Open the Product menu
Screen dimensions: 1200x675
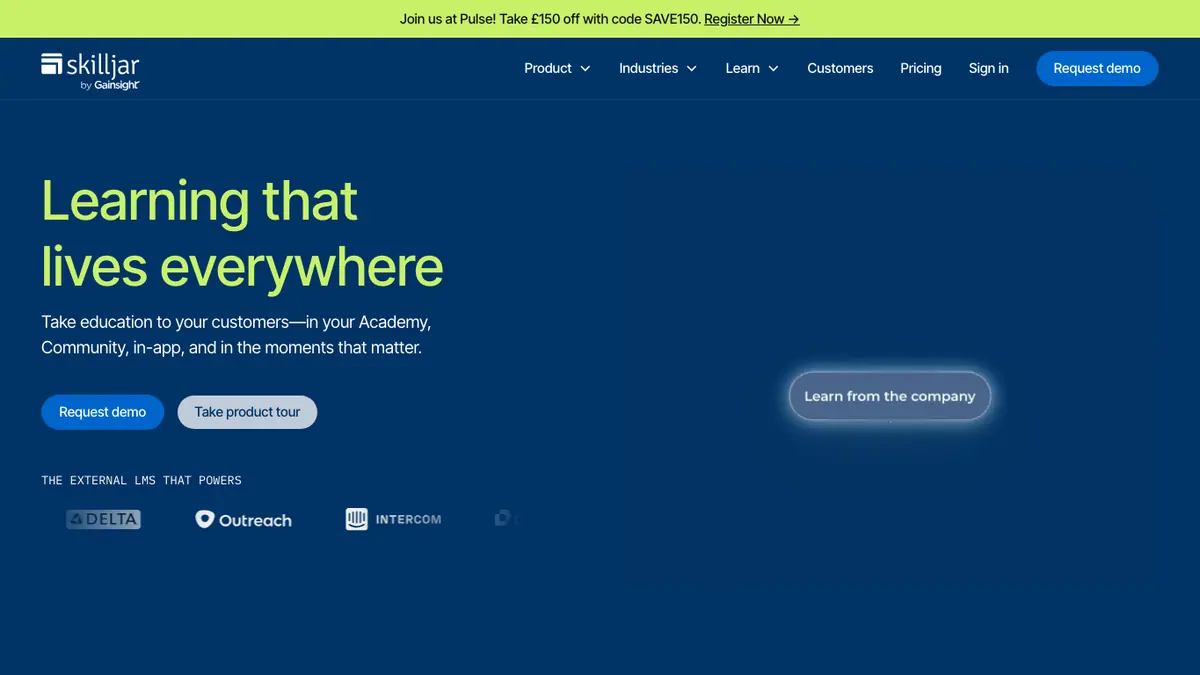click(557, 68)
